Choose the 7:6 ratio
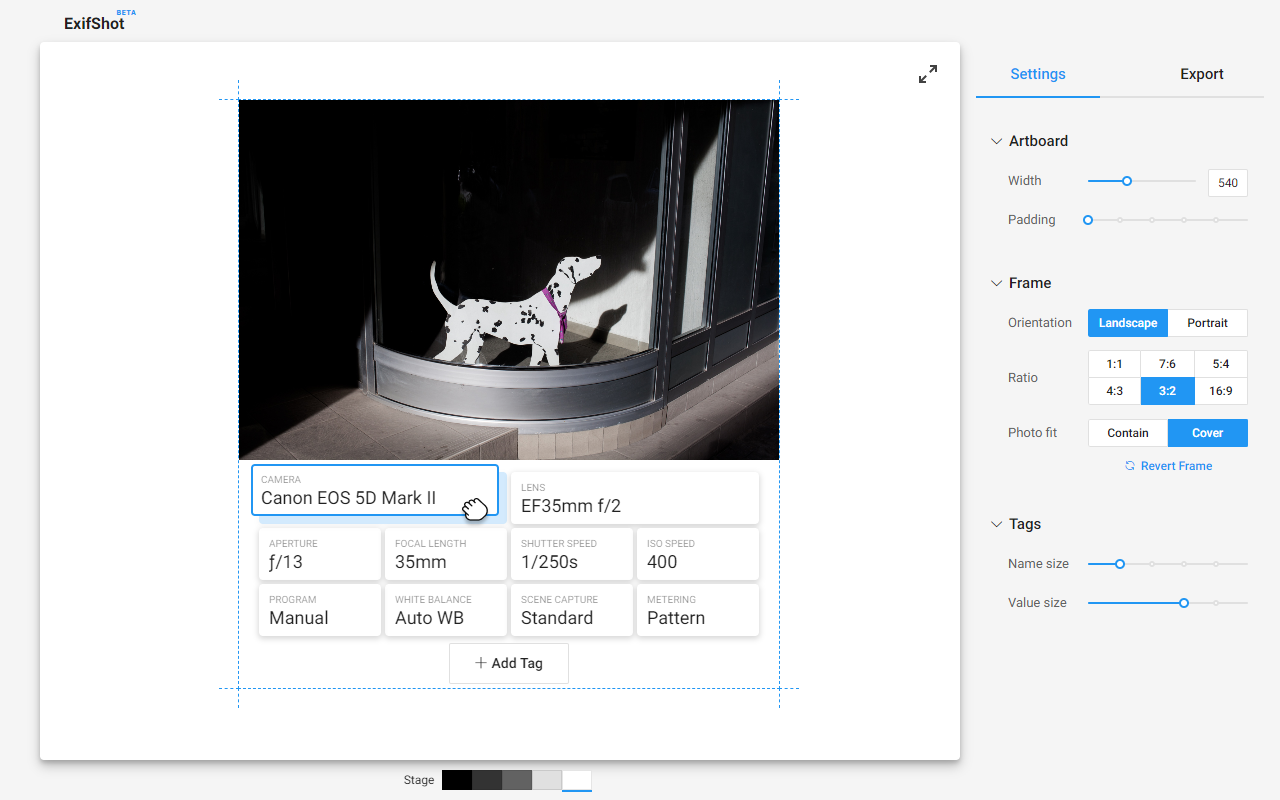This screenshot has height=800, width=1280. tap(1167, 364)
